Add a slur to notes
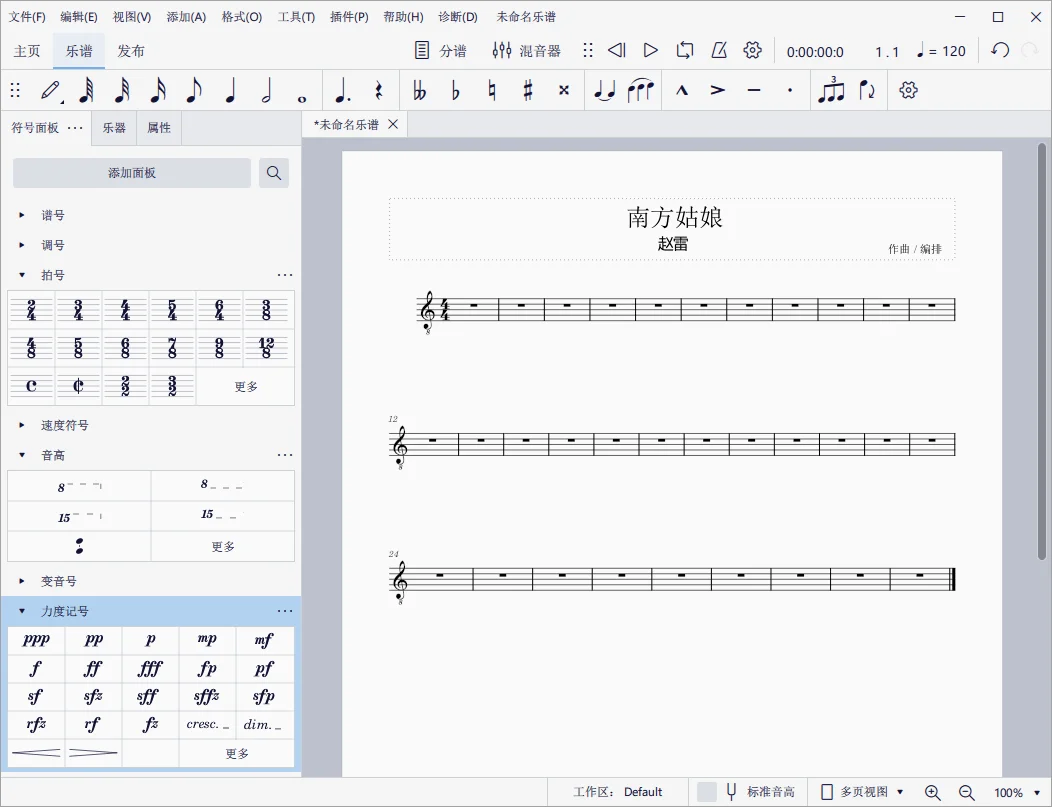Viewport: 1052px width, 807px height. click(x=641, y=90)
